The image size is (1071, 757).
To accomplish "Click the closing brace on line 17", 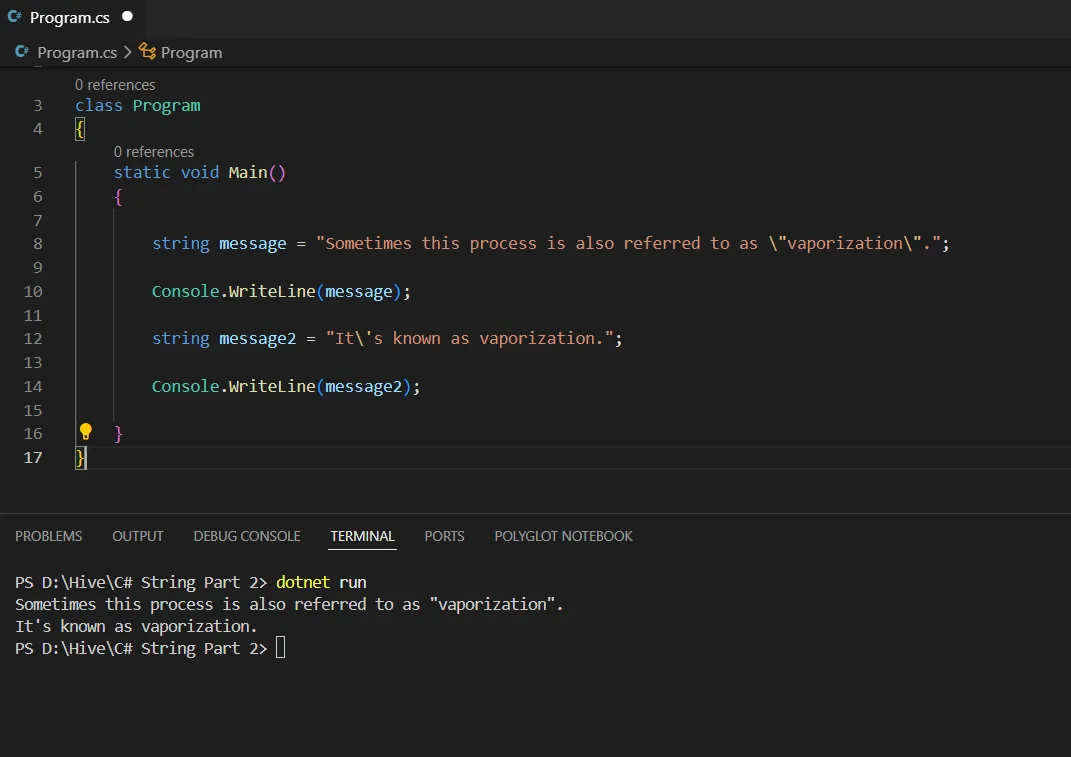I will (81, 458).
